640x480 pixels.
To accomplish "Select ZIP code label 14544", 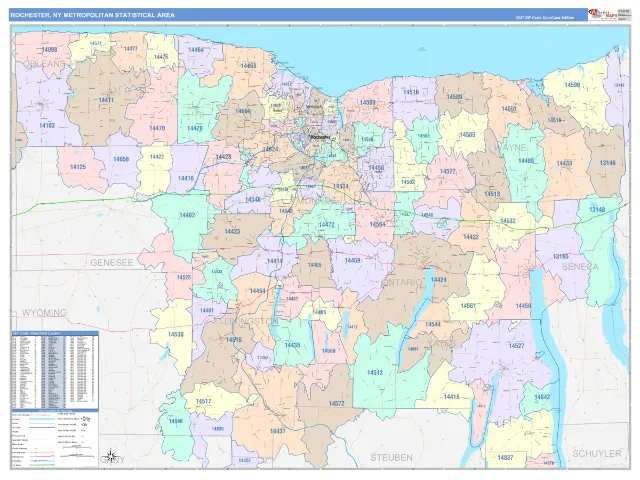I will [x=433, y=324].
